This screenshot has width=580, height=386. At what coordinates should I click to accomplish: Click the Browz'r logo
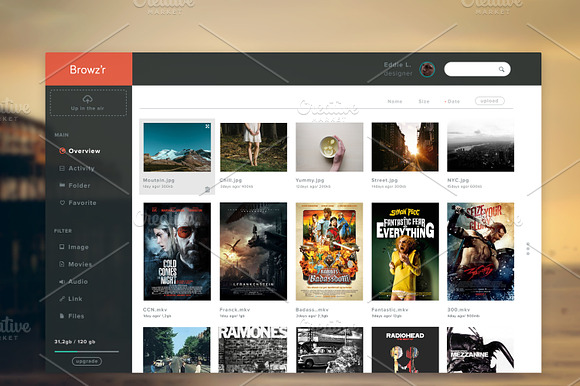coord(88,70)
